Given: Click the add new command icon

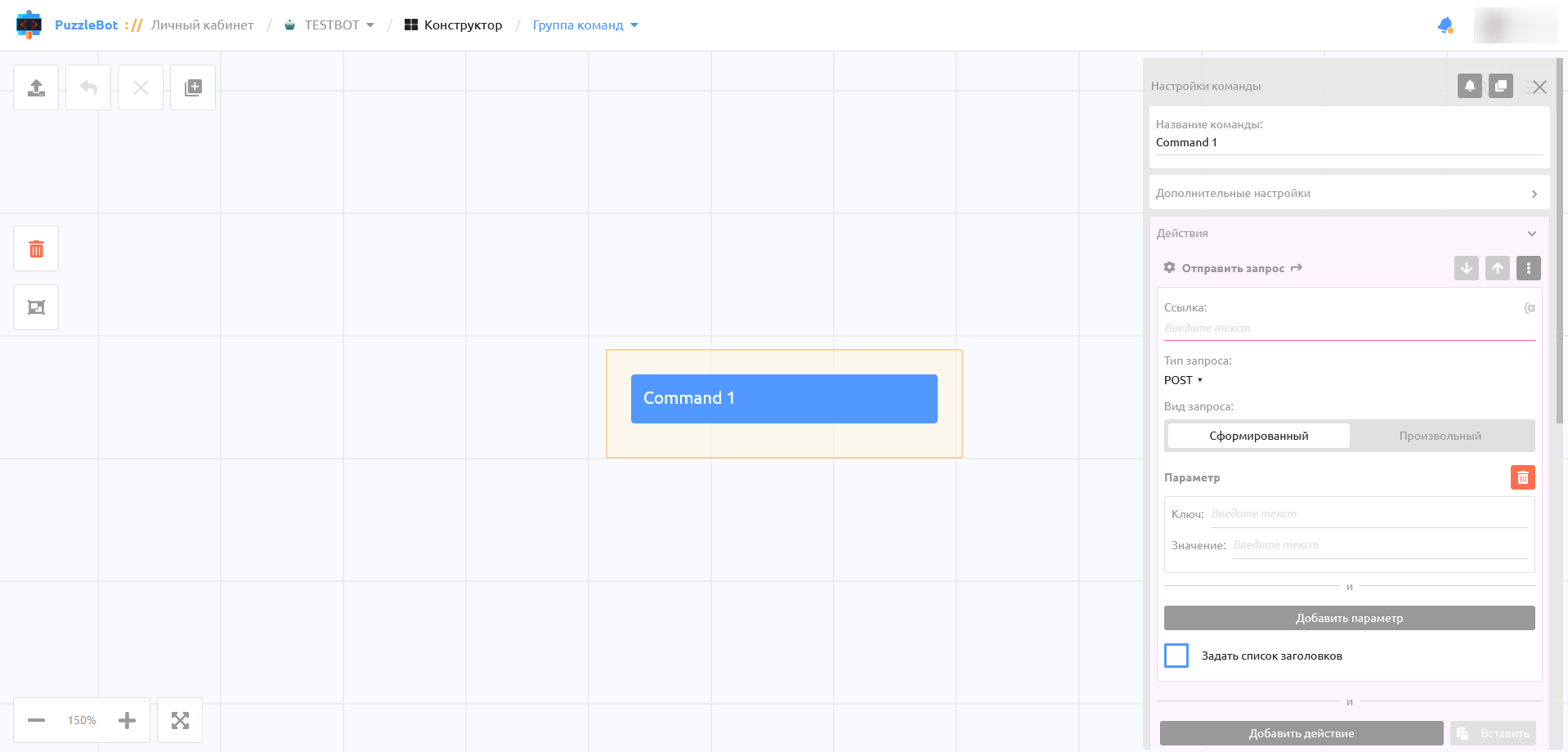Looking at the screenshot, I should pyautogui.click(x=193, y=87).
